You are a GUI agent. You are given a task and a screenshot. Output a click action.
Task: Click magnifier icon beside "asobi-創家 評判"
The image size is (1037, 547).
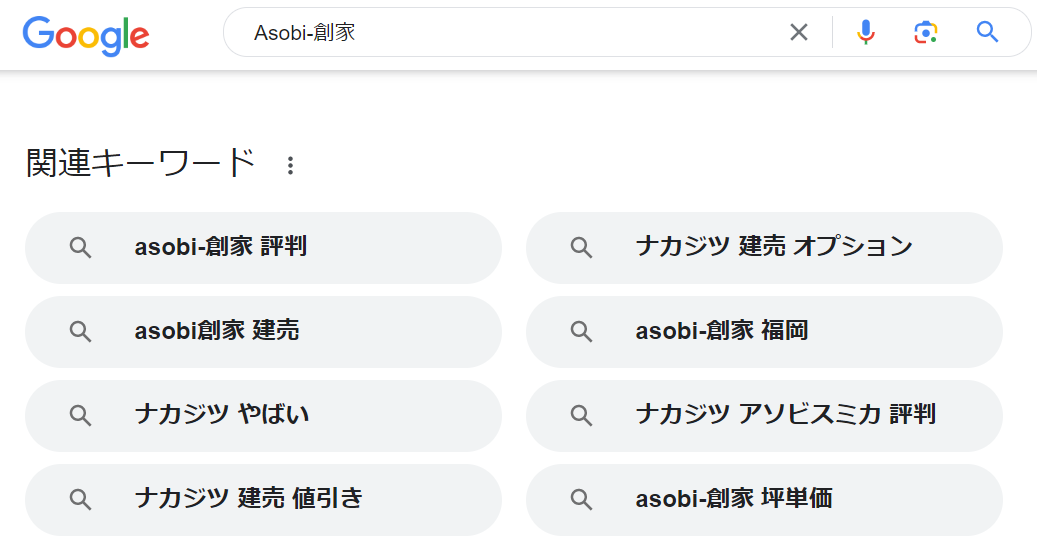pos(81,248)
